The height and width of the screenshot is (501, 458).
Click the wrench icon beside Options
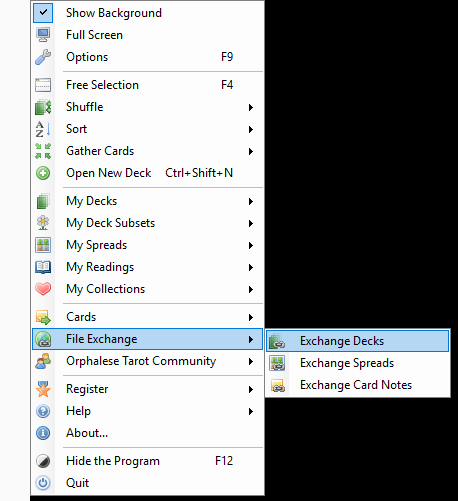(x=43, y=57)
